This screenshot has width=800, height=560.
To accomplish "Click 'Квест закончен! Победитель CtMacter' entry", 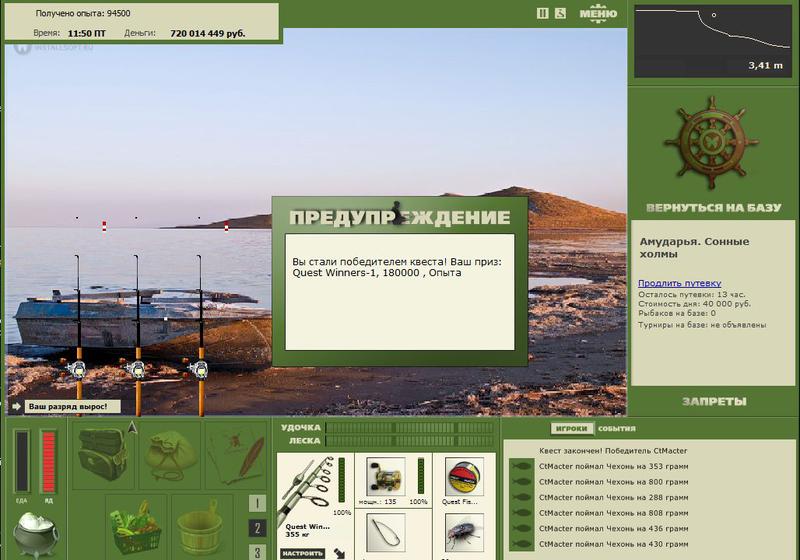I will [613, 451].
